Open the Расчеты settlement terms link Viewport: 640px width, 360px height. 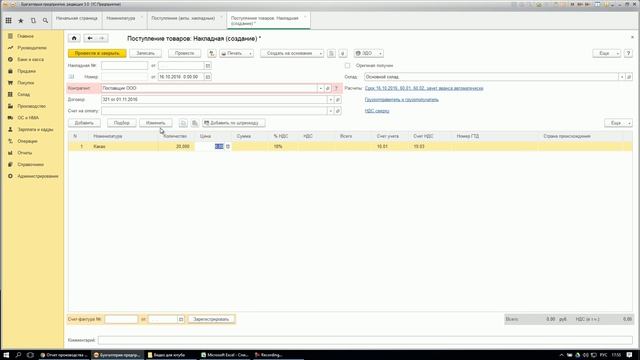pyautogui.click(x=424, y=88)
